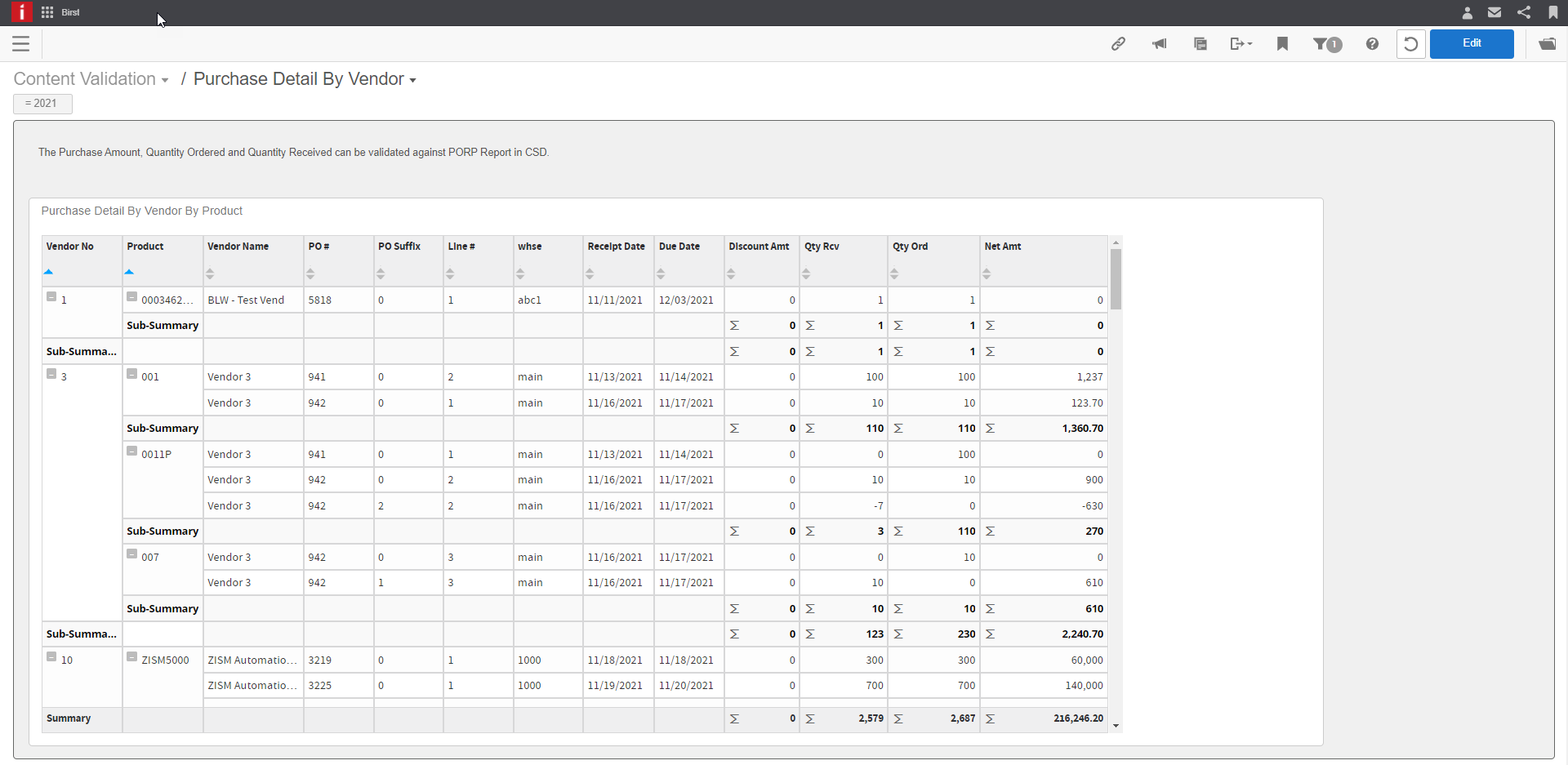Open the export options dropdown arrow
This screenshot has height=765, width=1568.
1249,44
